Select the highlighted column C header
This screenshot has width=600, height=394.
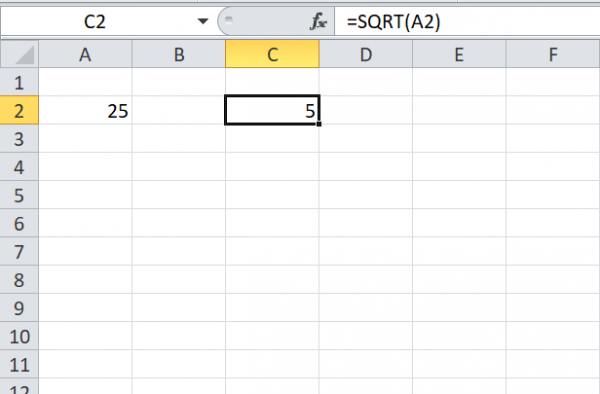click(272, 54)
